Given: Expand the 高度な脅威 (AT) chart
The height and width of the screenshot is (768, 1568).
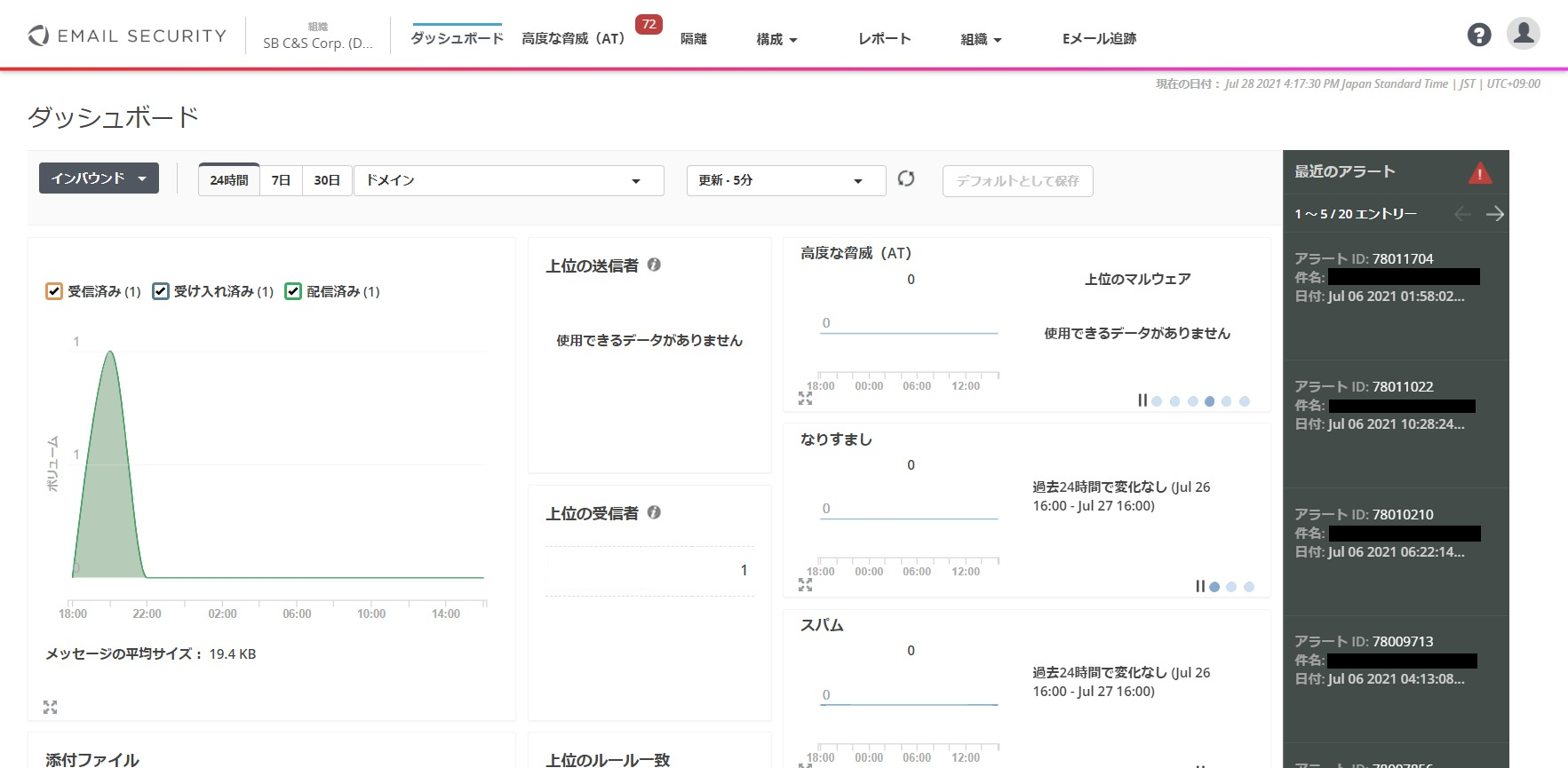Looking at the screenshot, I should [x=805, y=399].
